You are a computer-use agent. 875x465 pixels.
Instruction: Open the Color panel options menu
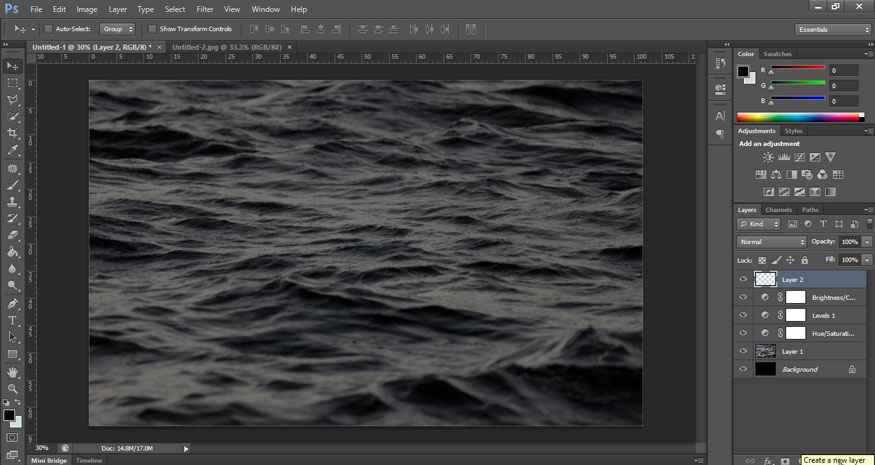[868, 54]
